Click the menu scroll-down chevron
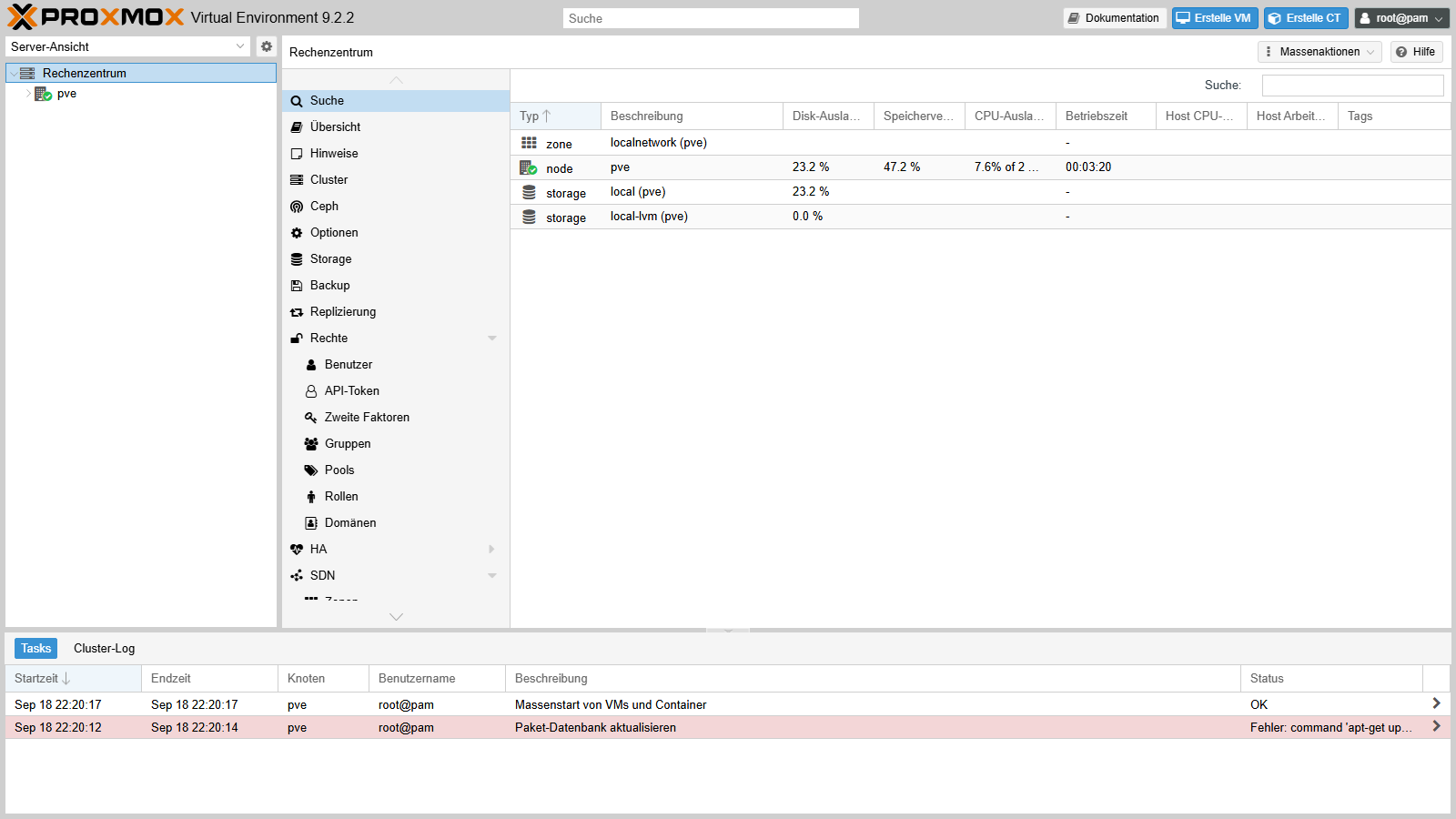 pyautogui.click(x=396, y=617)
